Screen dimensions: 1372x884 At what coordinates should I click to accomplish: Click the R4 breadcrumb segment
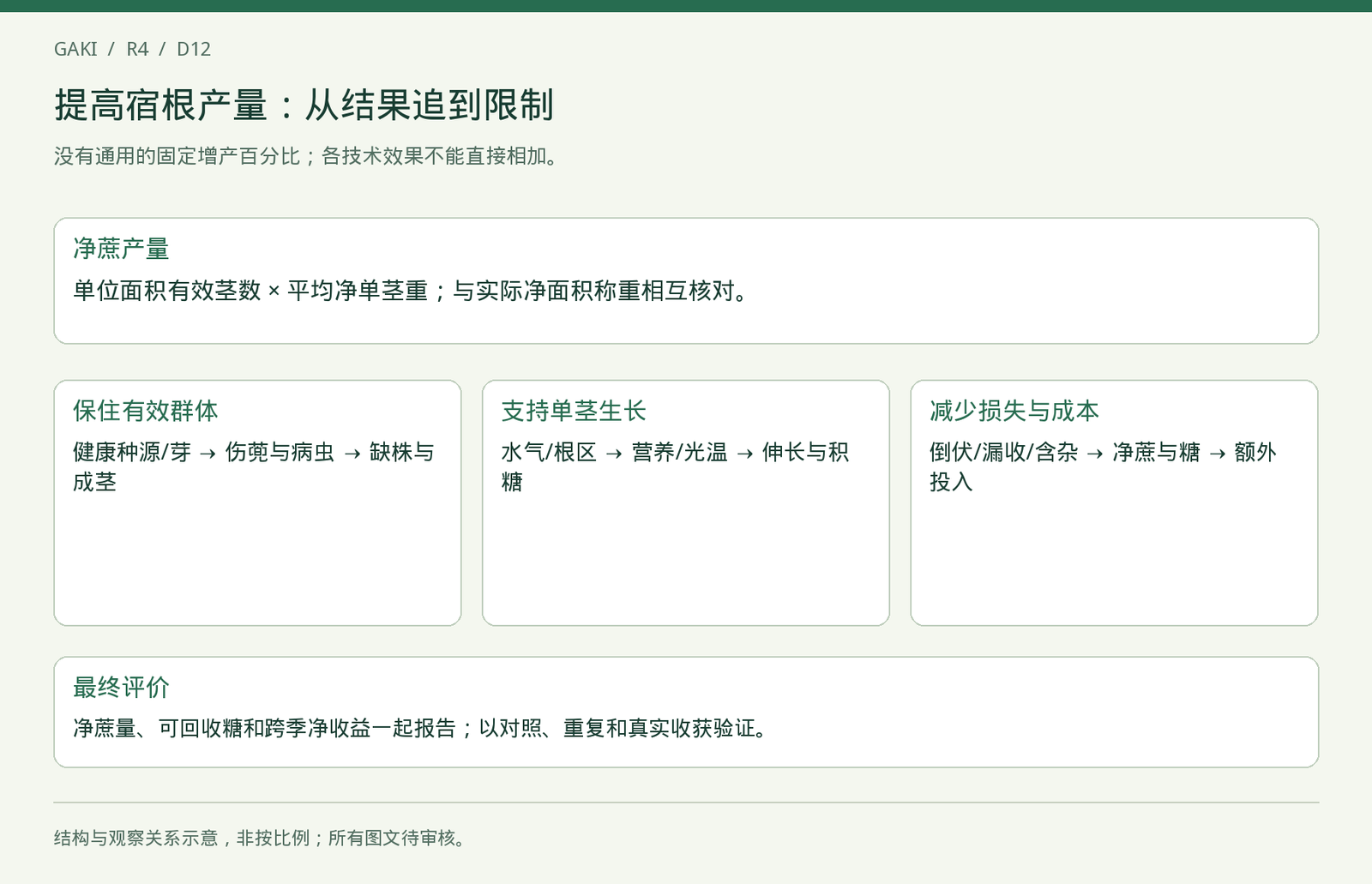click(137, 49)
